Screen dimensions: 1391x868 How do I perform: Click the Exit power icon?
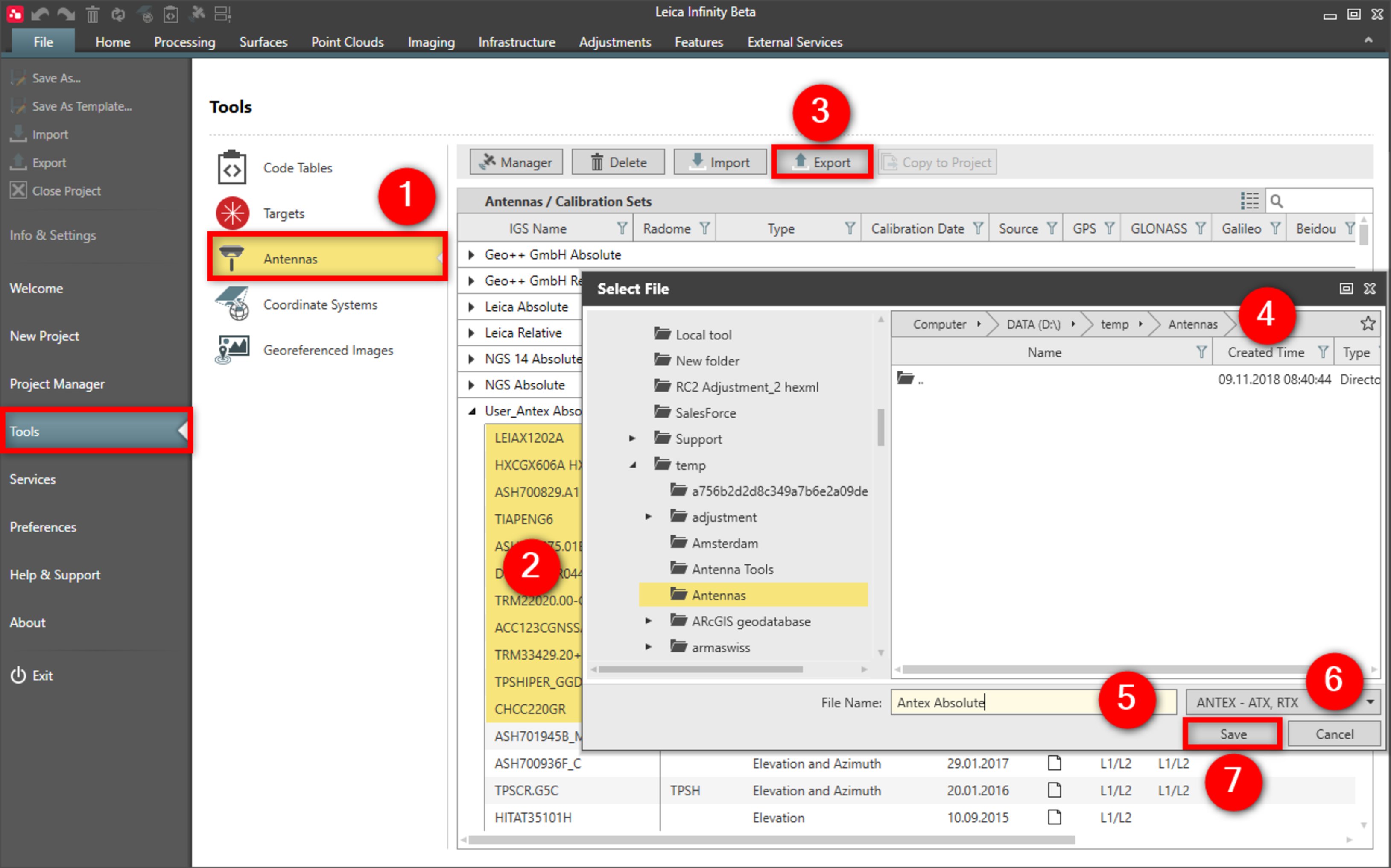click(x=18, y=675)
